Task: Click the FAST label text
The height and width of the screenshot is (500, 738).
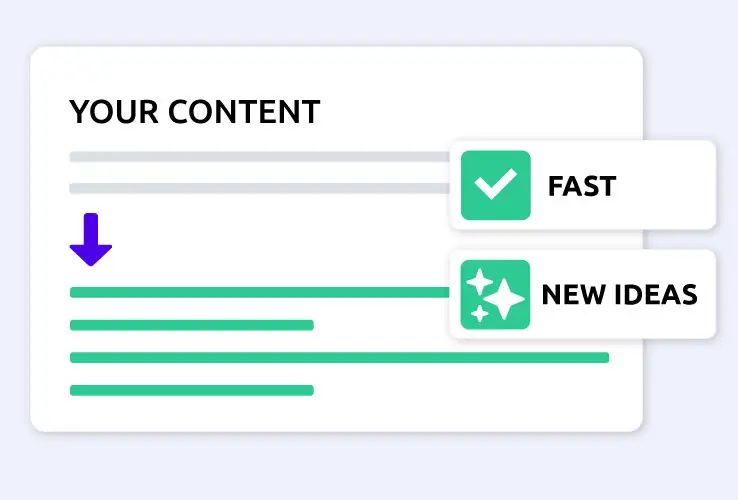Action: (582, 185)
